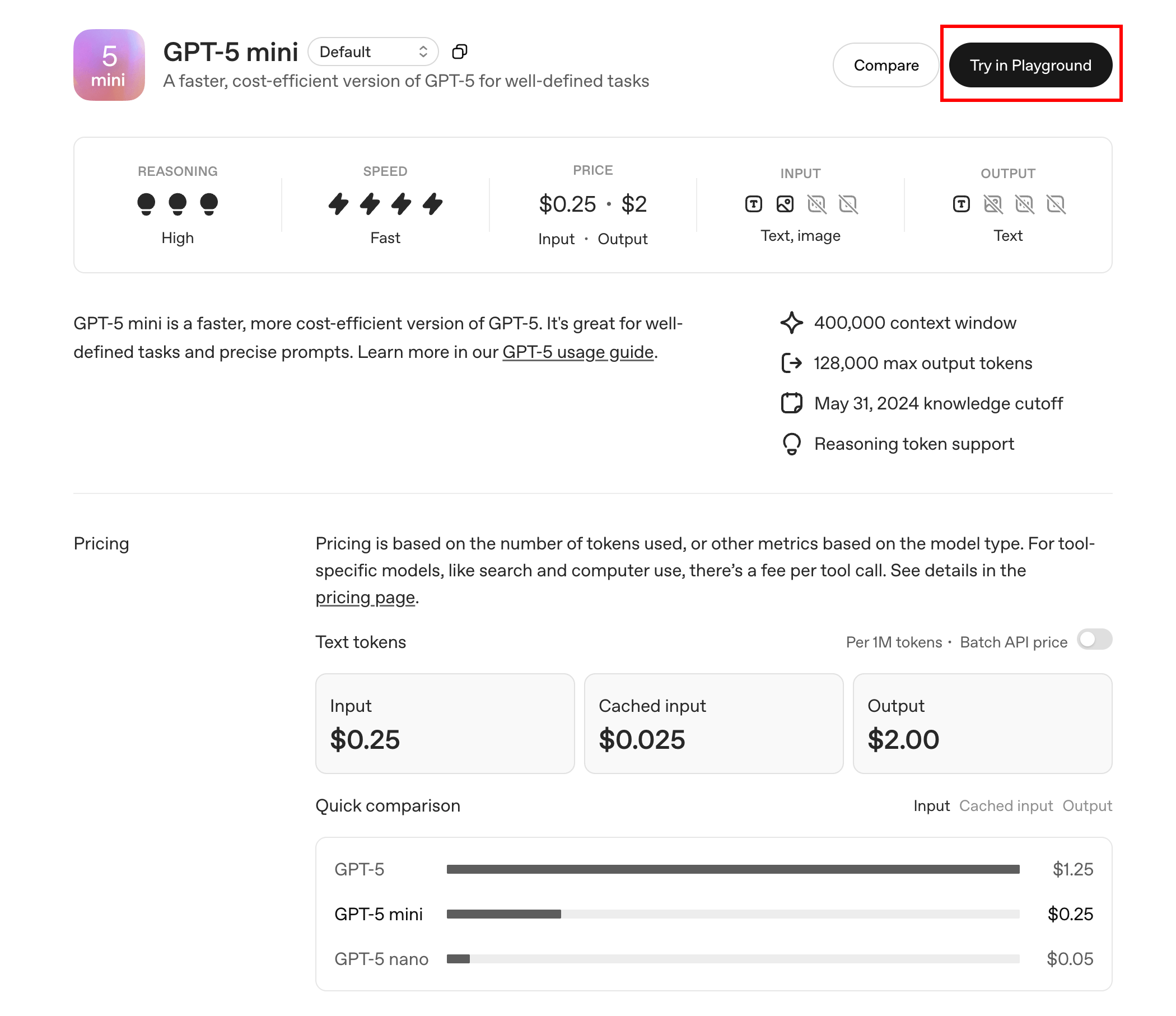Image resolution: width=1176 pixels, height=1016 pixels.
Task: Click the first speed lightning bolt icon
Action: [338, 204]
